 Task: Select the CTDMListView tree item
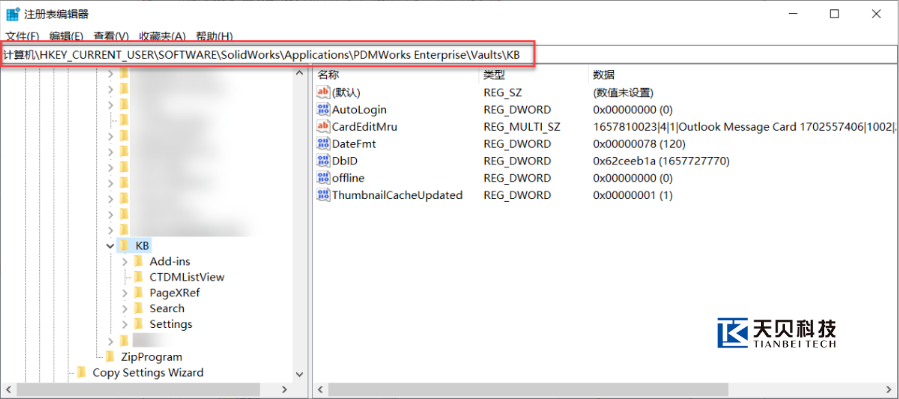(x=187, y=277)
